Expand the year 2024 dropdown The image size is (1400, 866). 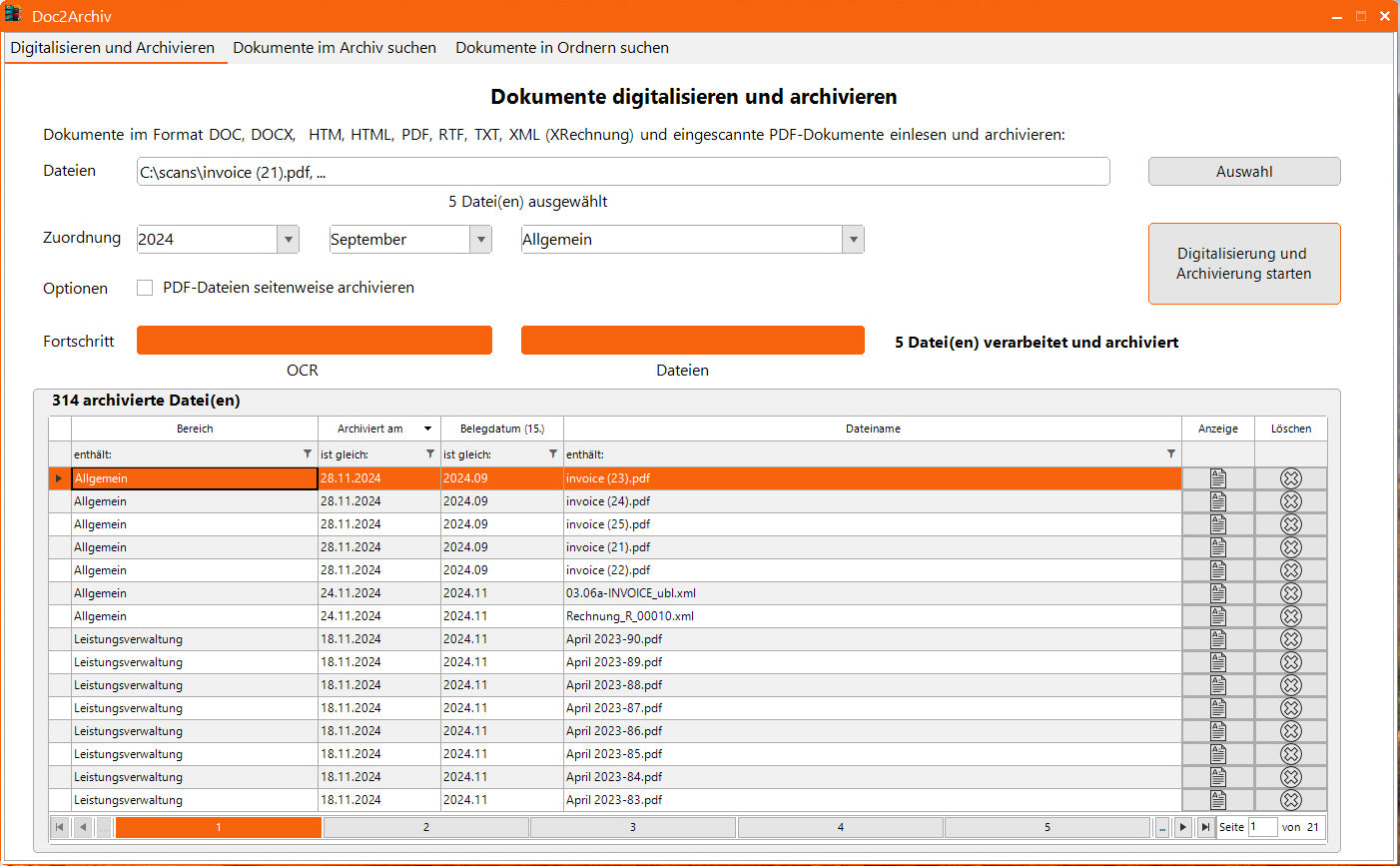(289, 240)
